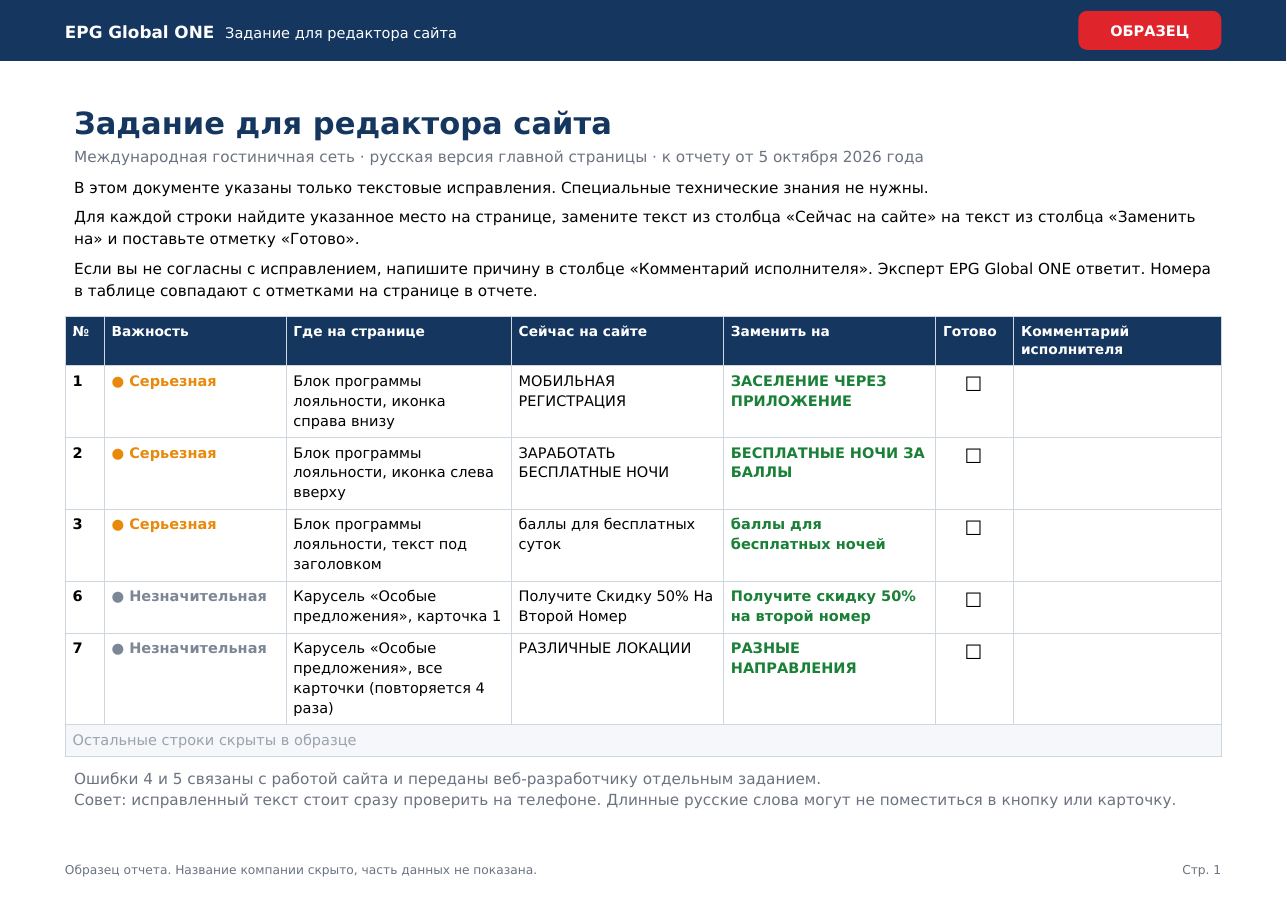Click gray Незначительная dot in row 7
Viewport: 1287px width, 910px height.
pyautogui.click(x=118, y=649)
